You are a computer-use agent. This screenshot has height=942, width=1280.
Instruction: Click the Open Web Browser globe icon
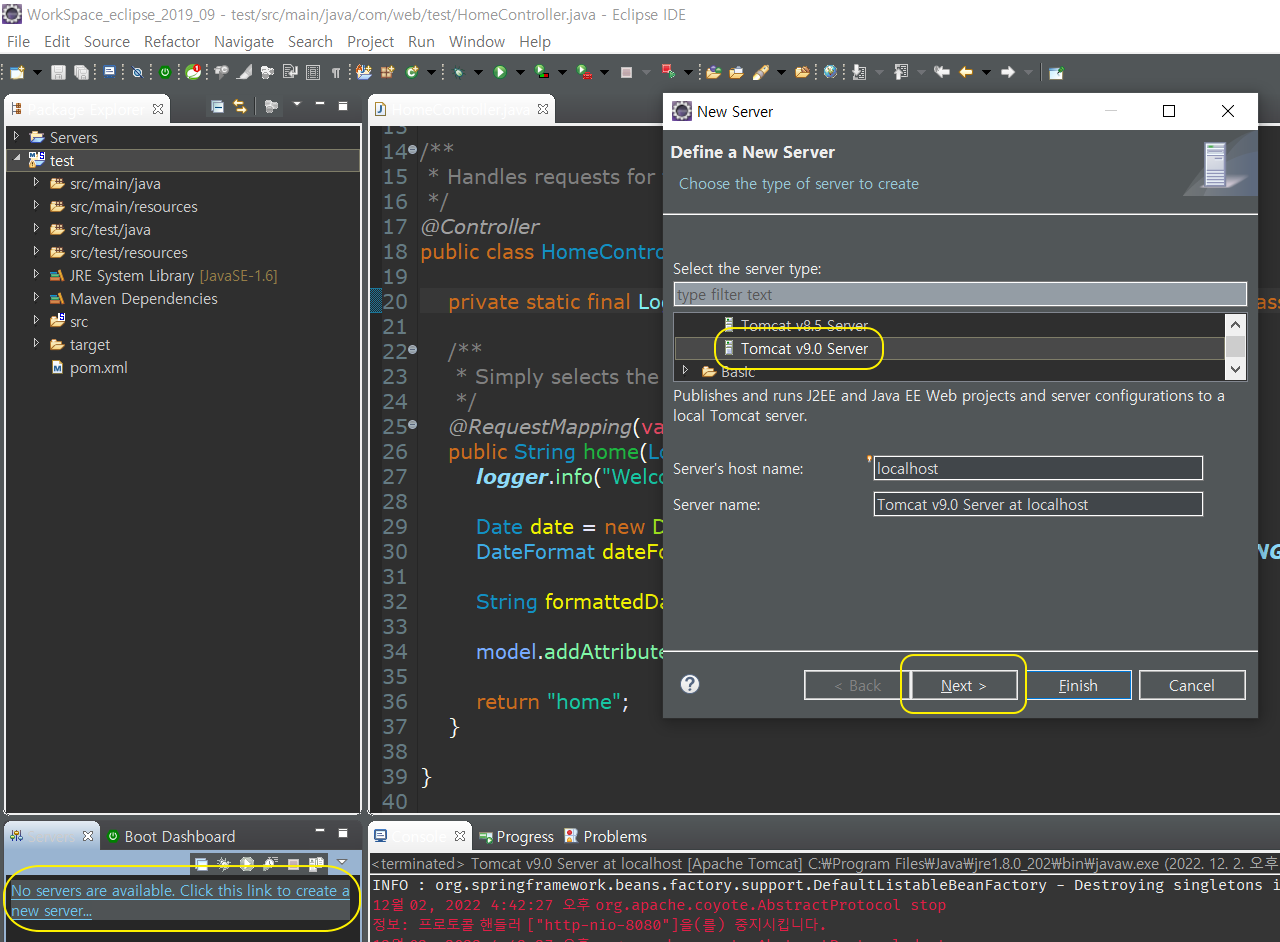(x=830, y=72)
